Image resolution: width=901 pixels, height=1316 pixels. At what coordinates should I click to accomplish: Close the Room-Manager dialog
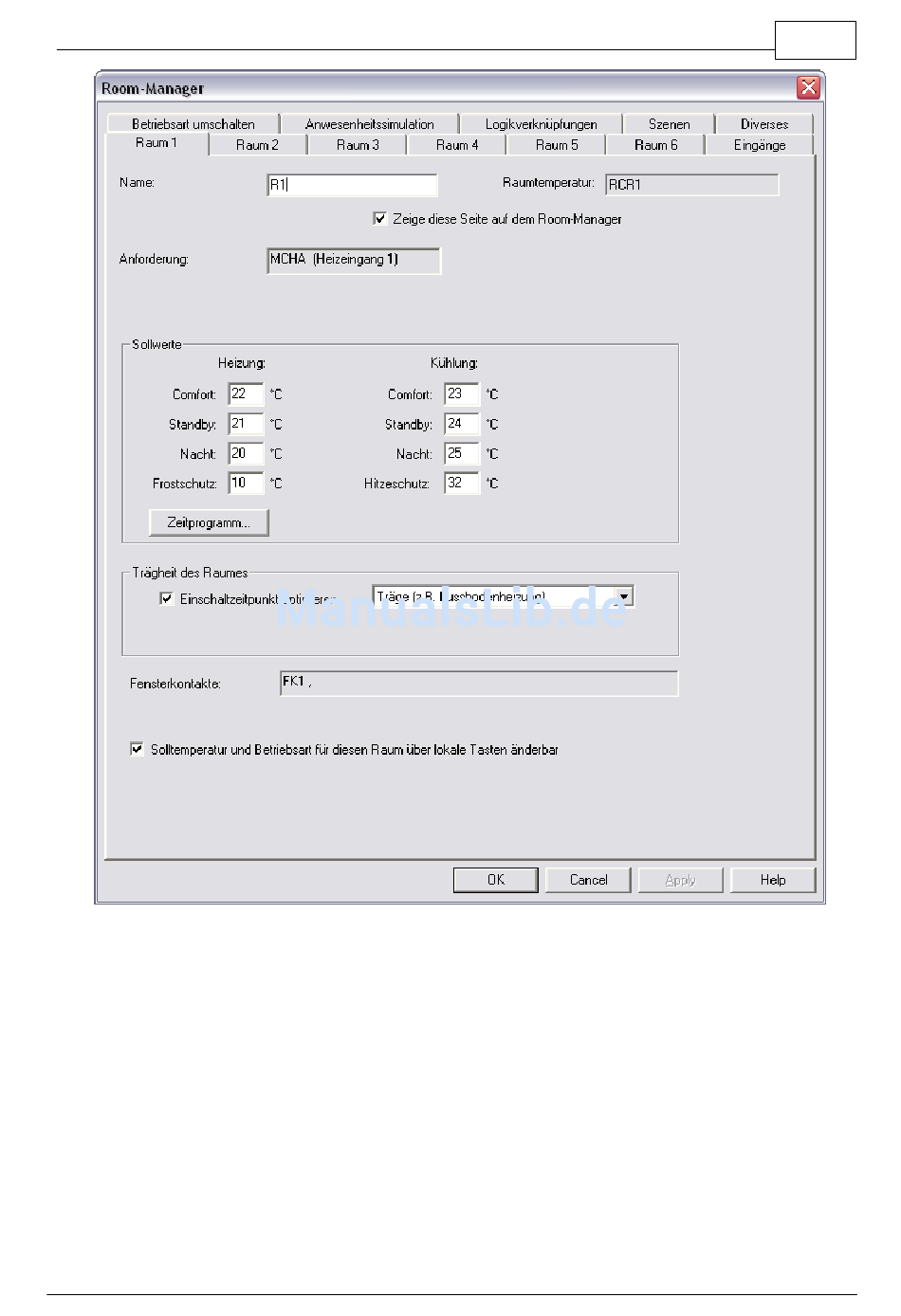tap(808, 88)
